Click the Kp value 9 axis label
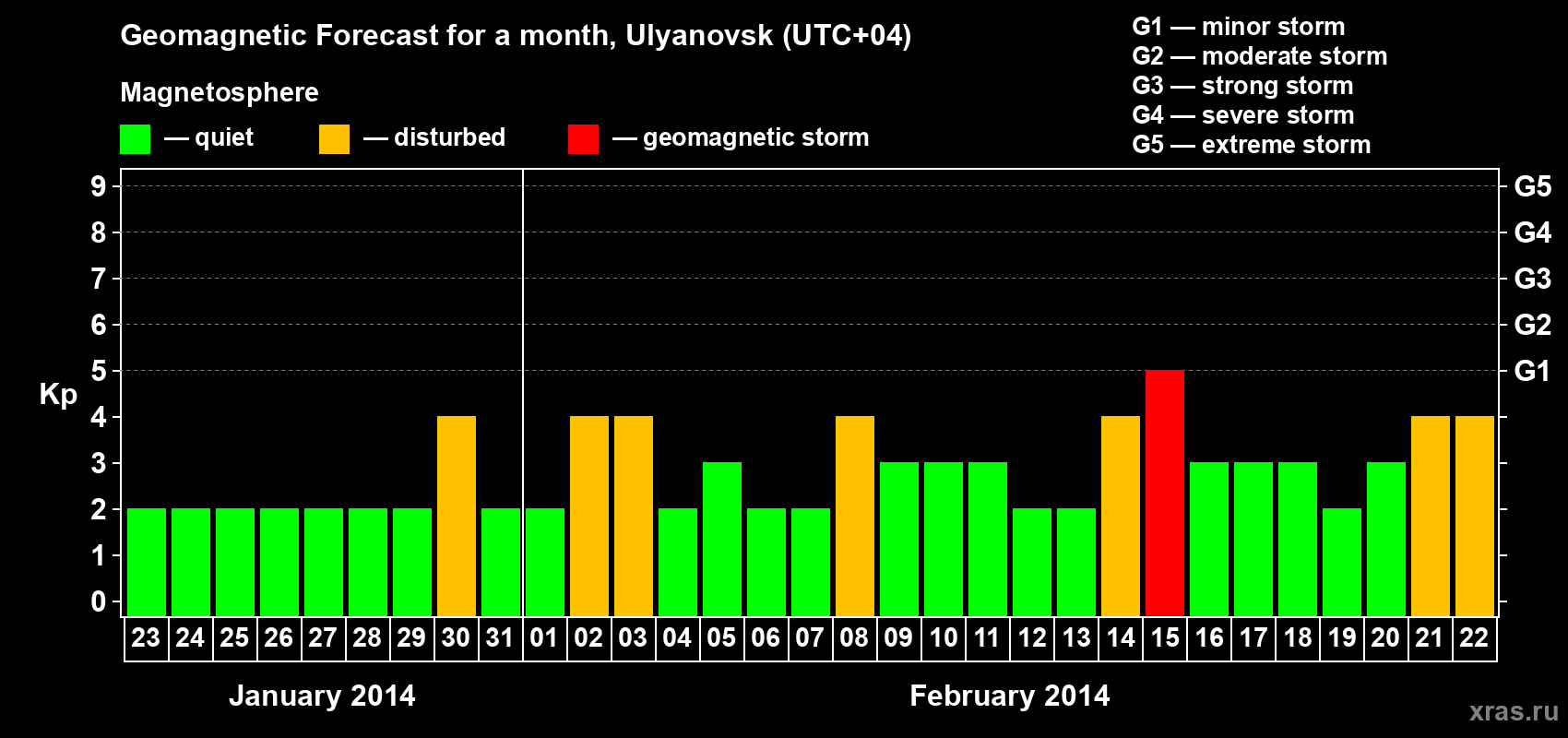This screenshot has height=738, width=1568. click(99, 186)
